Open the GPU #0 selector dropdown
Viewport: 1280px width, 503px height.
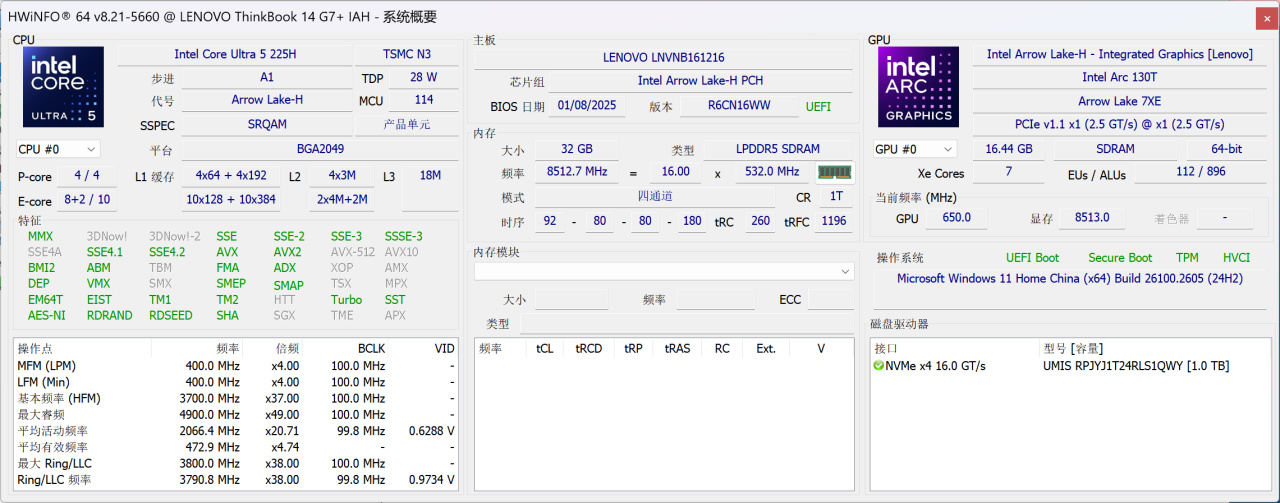coord(914,149)
